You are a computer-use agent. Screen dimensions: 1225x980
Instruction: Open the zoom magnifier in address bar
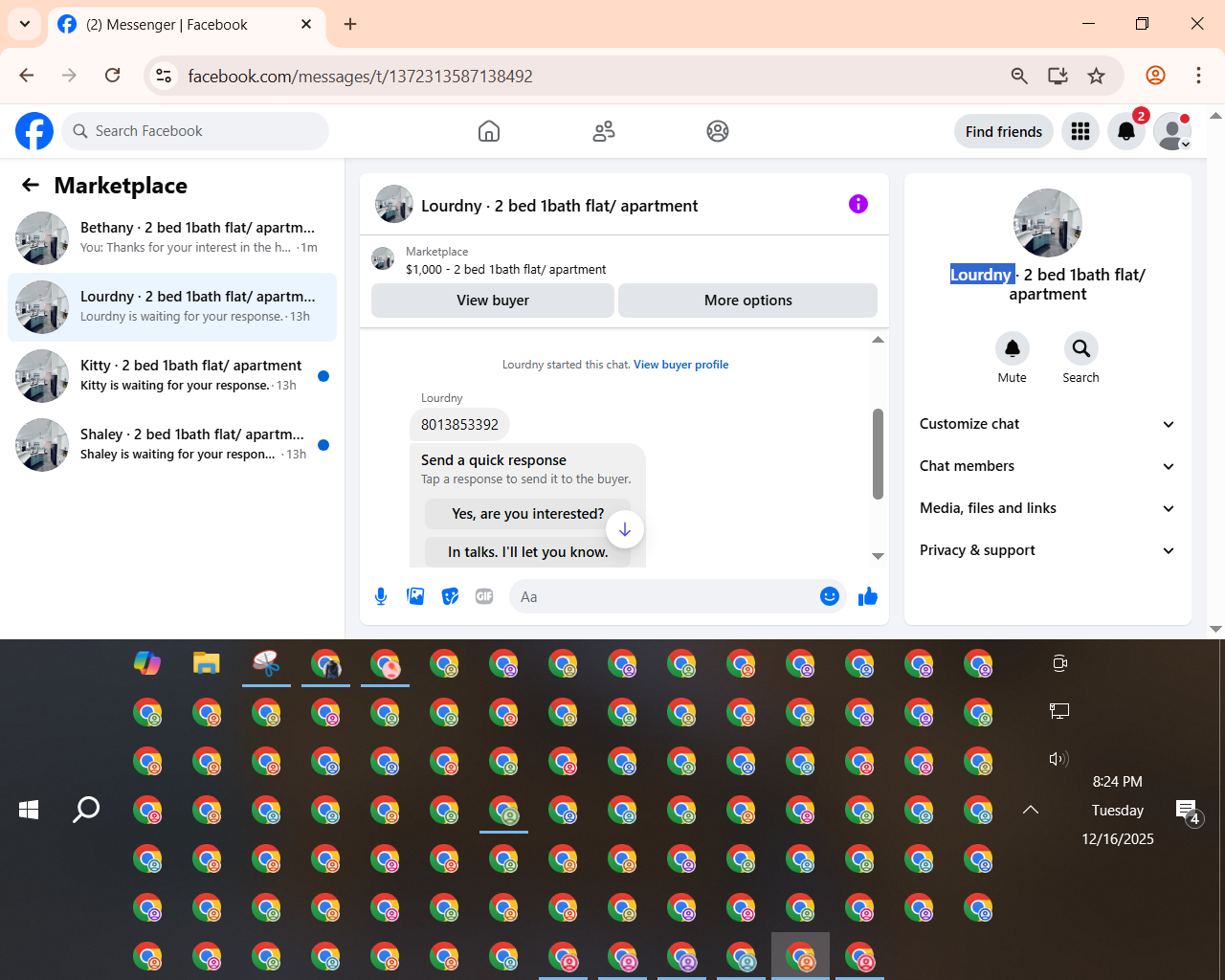coord(1019,76)
